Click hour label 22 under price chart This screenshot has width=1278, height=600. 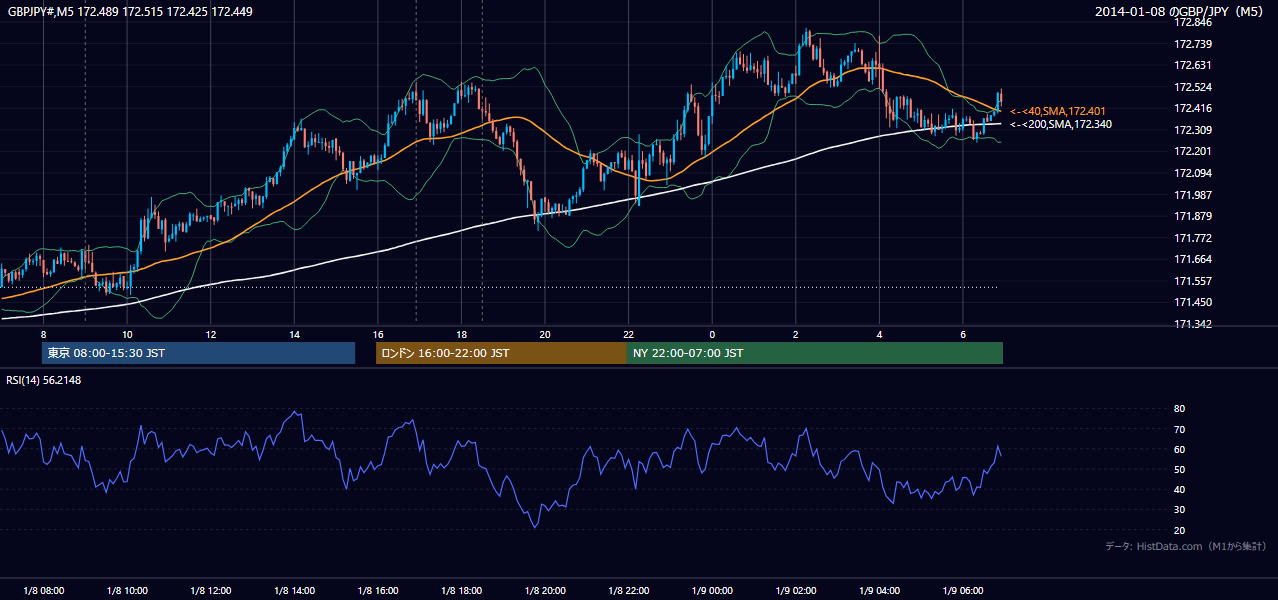click(629, 334)
